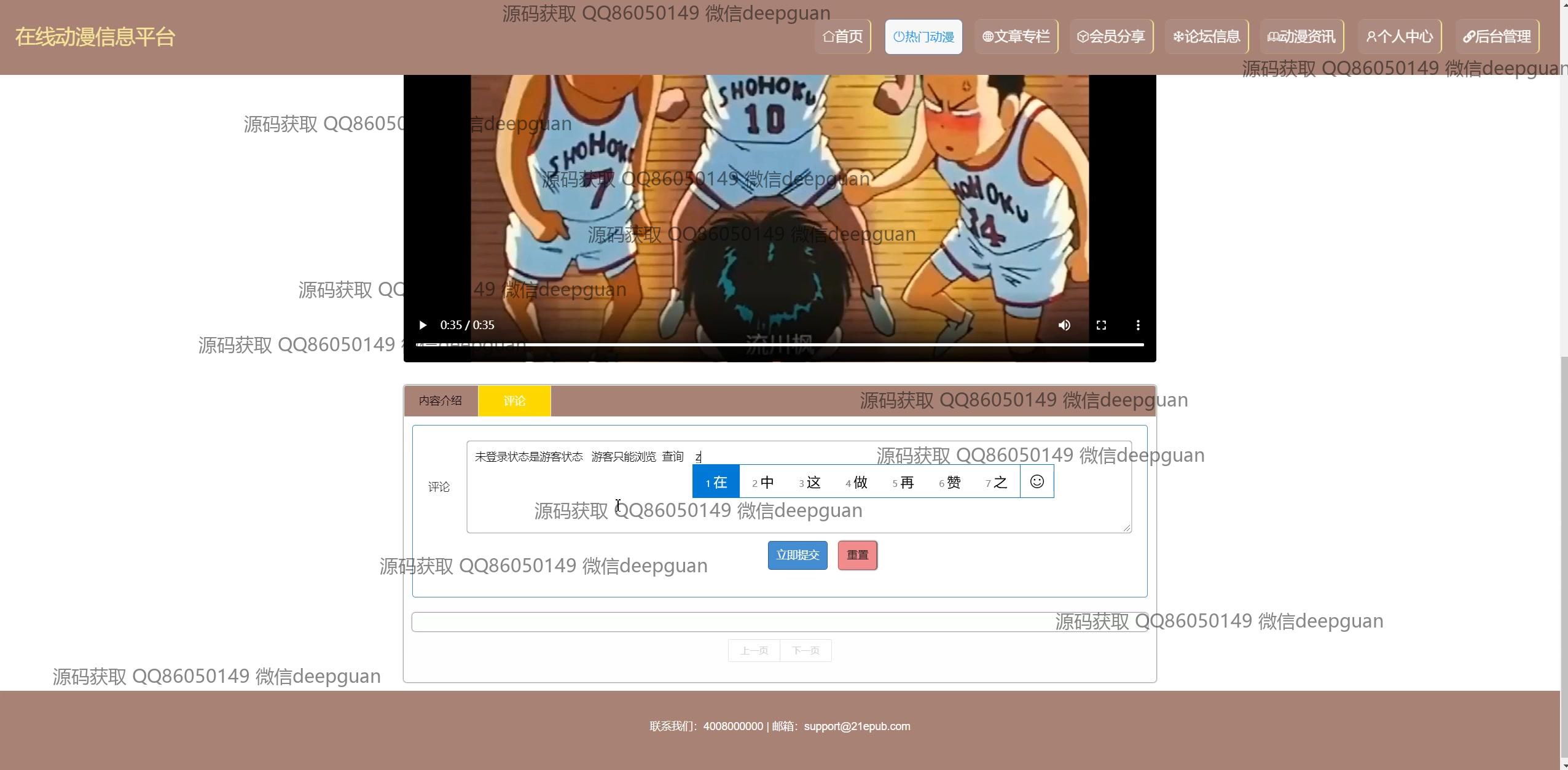Image resolution: width=1568 pixels, height=770 pixels.
Task: Choose IME candidate 再
Action: pos(903,482)
